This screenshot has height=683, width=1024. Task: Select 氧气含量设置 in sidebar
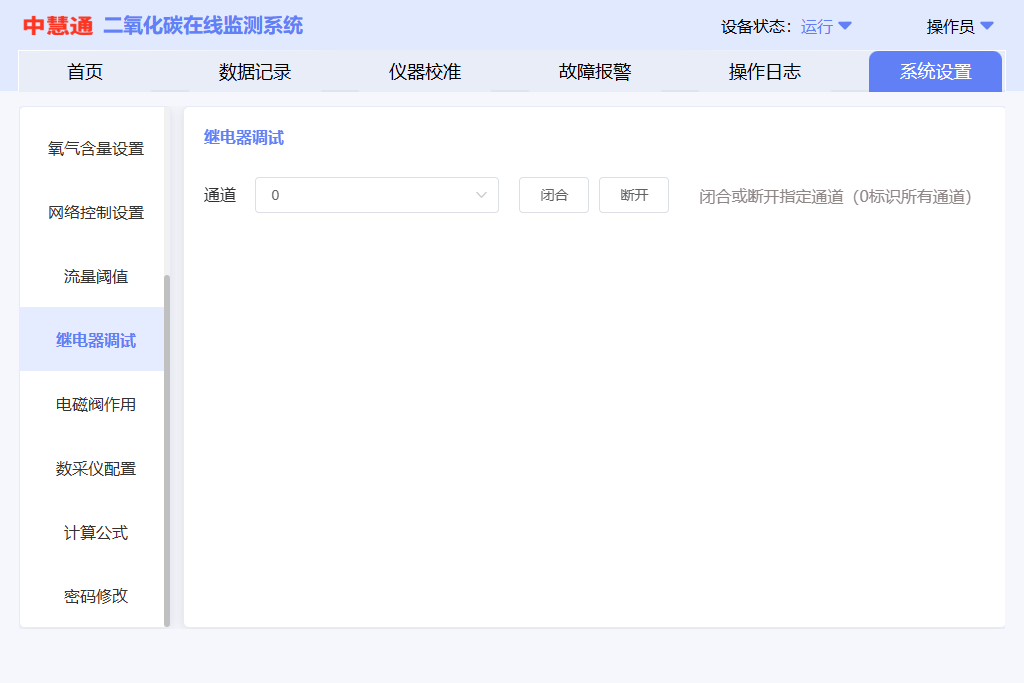click(95, 149)
